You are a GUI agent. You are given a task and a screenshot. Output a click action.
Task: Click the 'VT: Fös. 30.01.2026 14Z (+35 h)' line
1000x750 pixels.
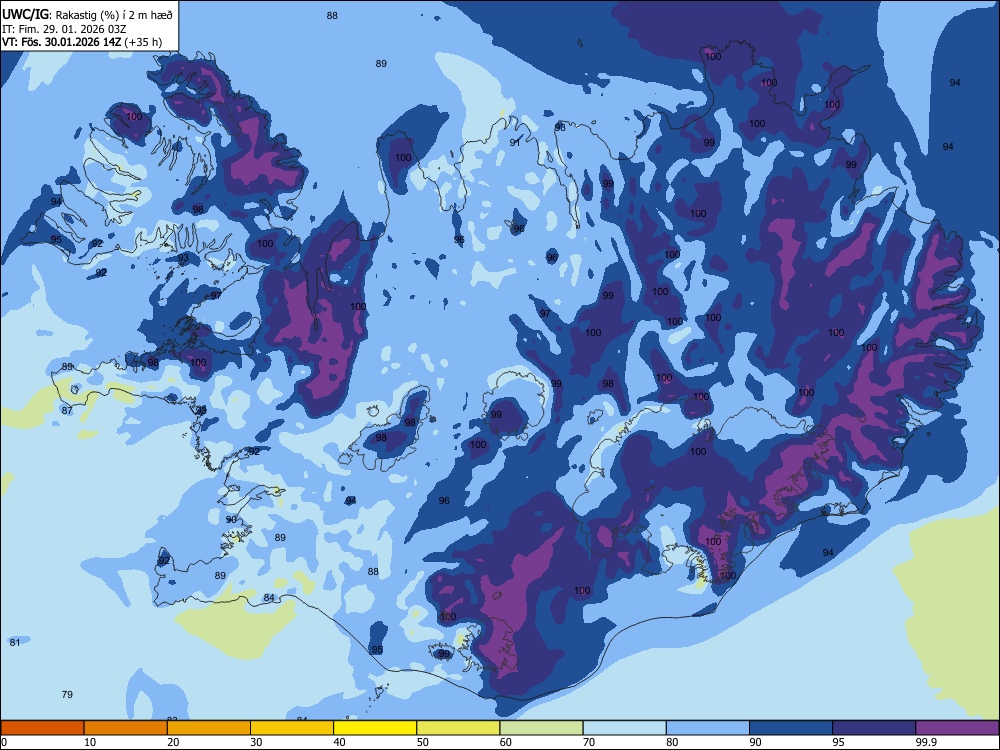pos(82,42)
